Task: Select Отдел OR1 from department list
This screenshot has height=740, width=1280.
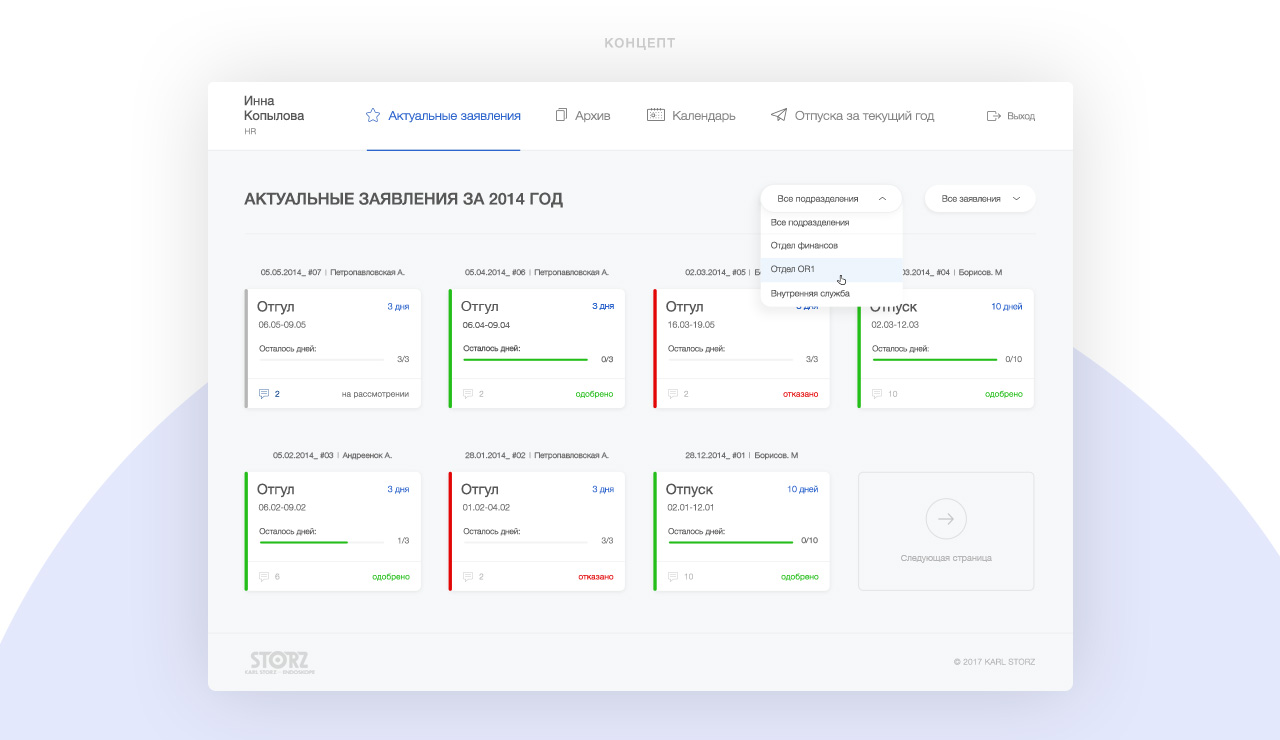Action: click(x=793, y=269)
